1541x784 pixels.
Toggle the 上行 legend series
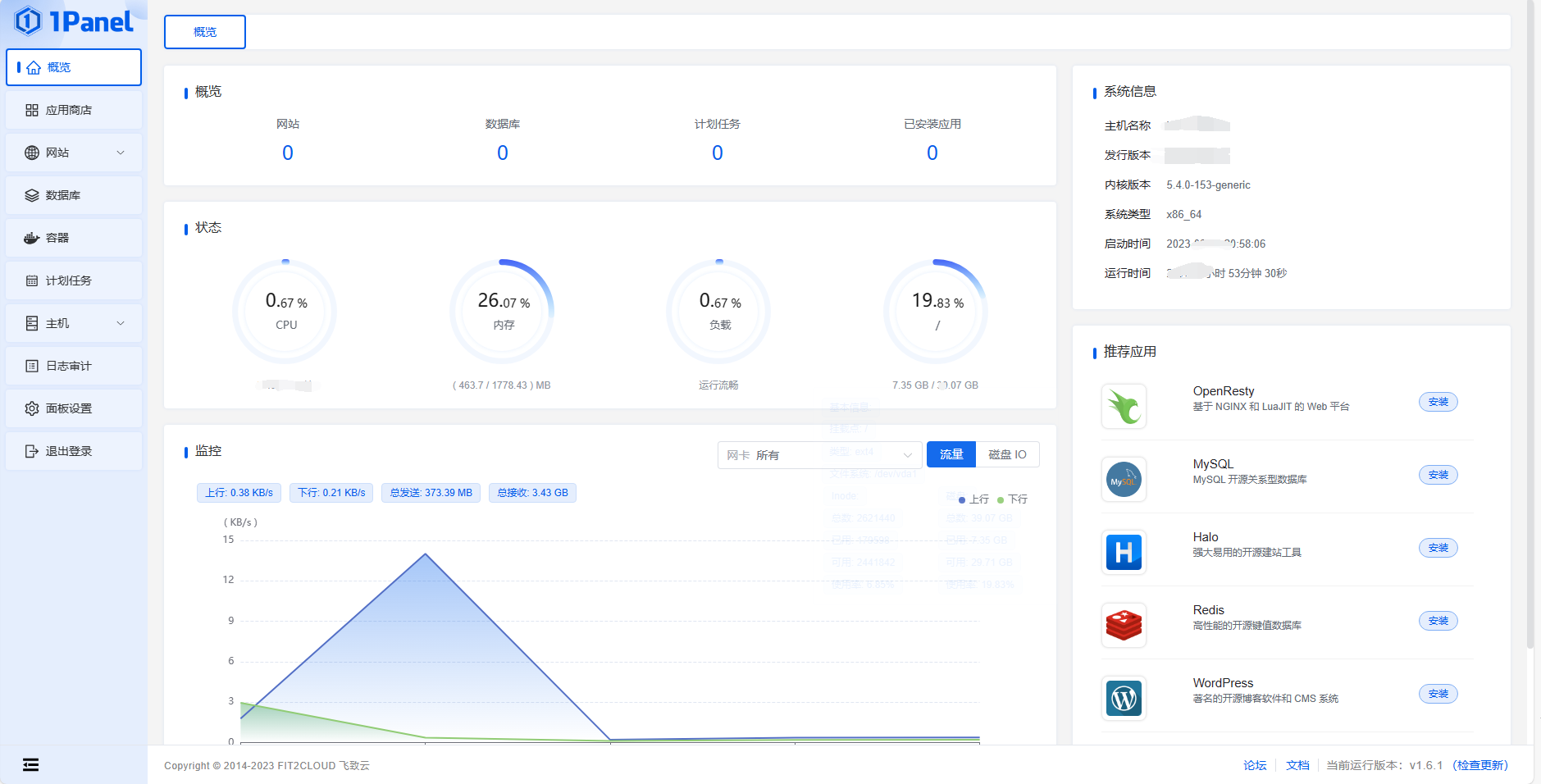(x=973, y=499)
